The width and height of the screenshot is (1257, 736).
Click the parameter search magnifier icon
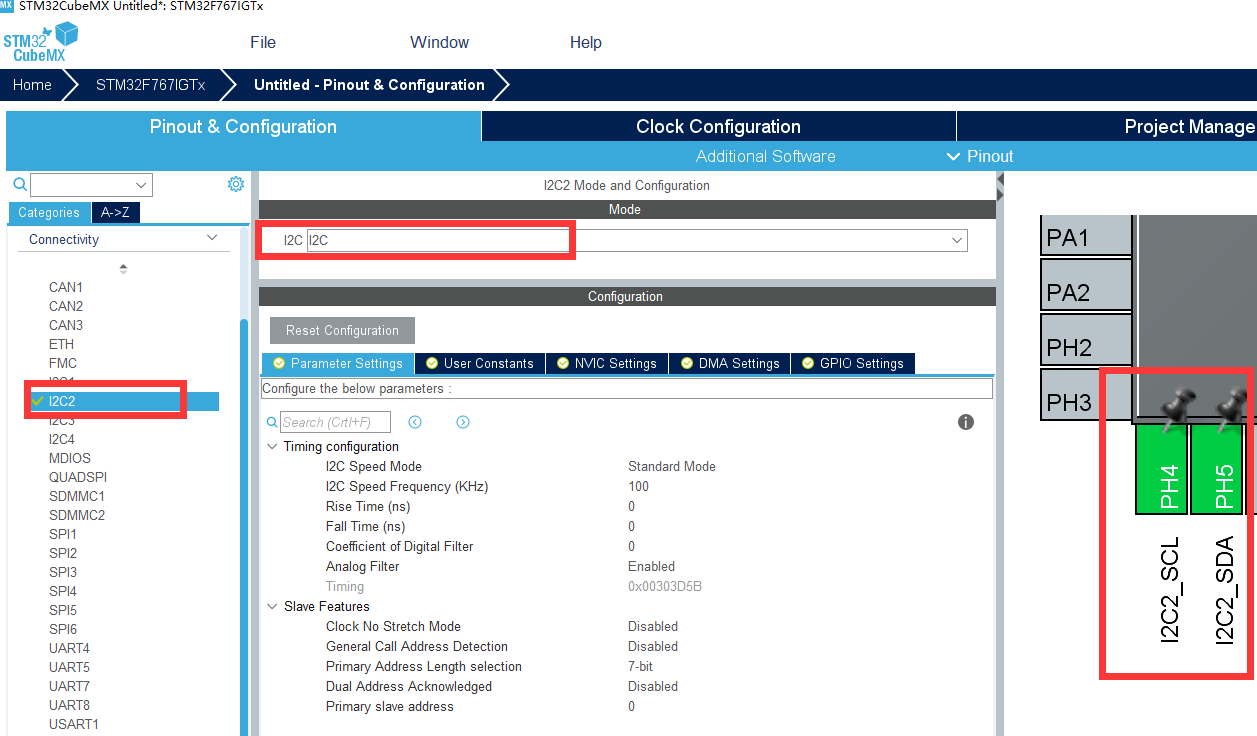point(273,422)
